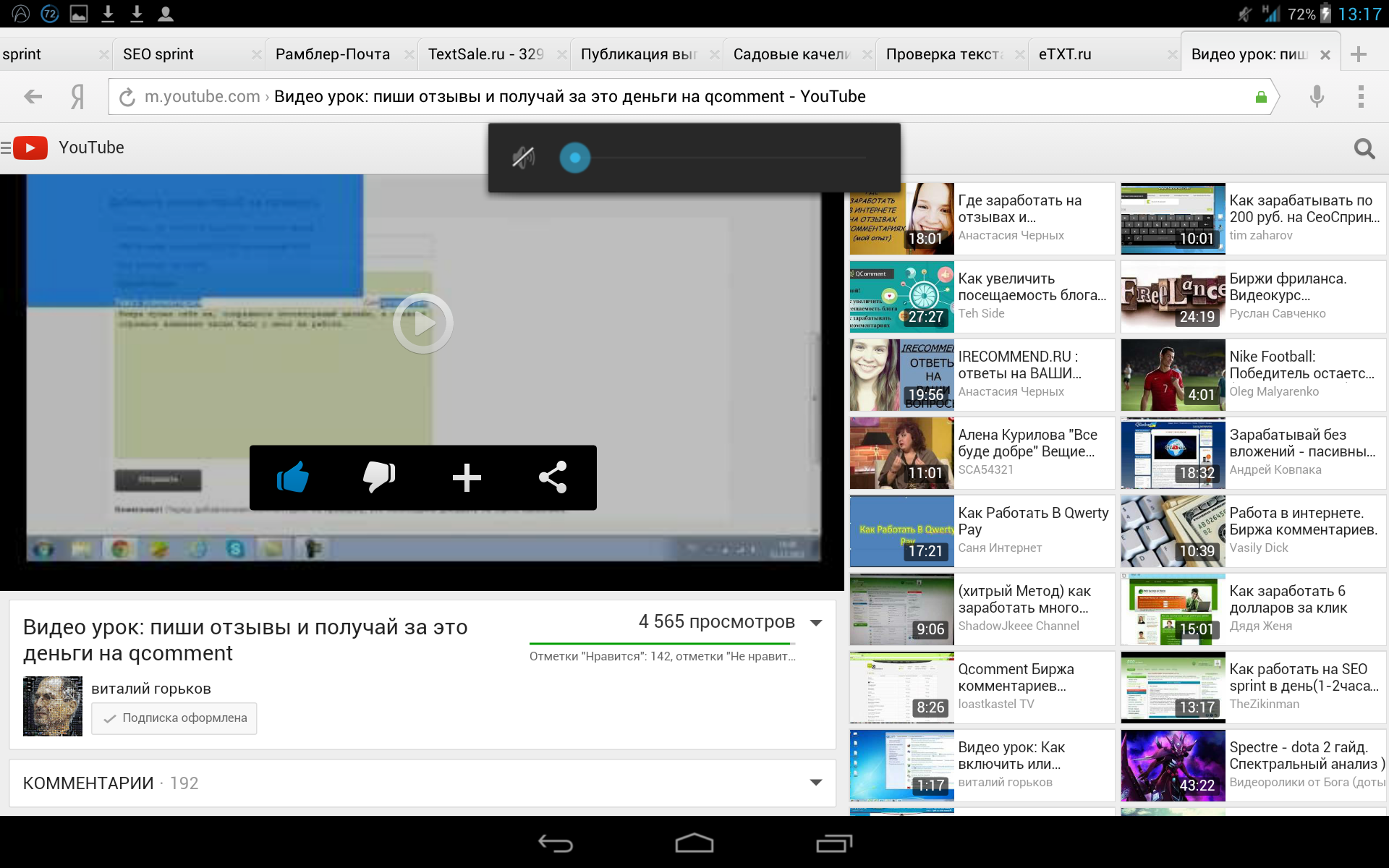Screen dimensions: 1389x868
Task: Open Yandex home via Я icon
Action: tap(77, 96)
